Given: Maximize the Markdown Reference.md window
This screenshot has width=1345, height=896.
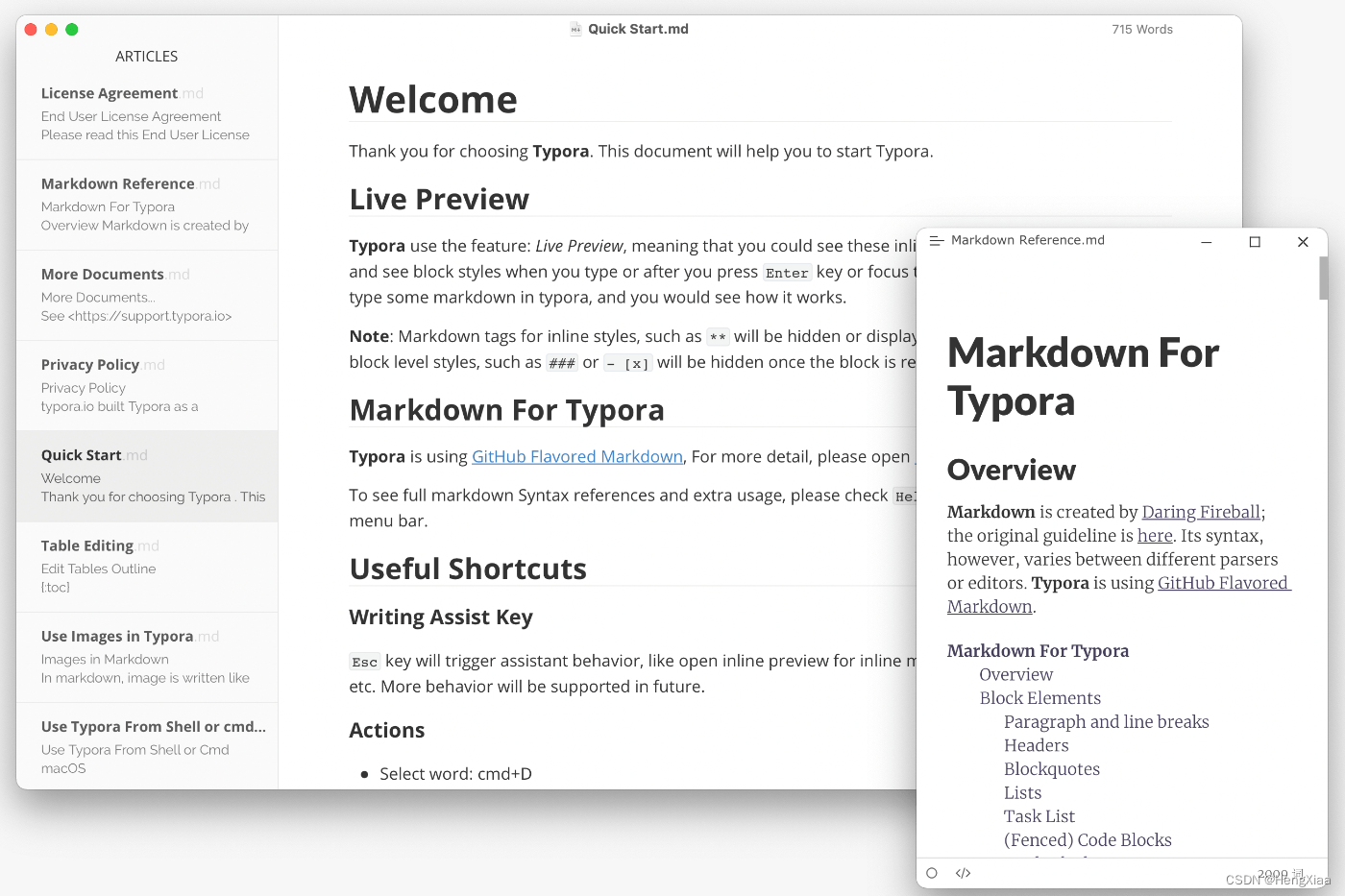Looking at the screenshot, I should pos(1255,242).
